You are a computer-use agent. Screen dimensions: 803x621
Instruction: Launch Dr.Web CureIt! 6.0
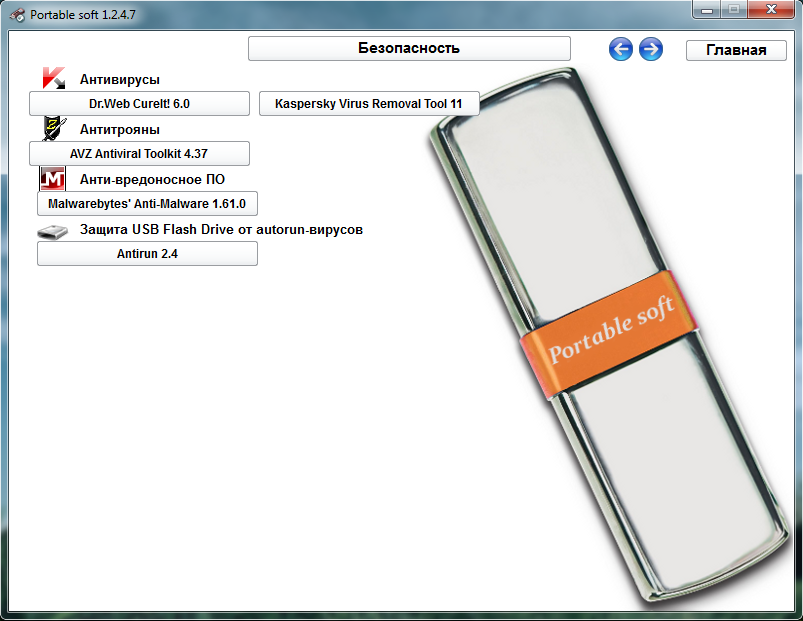[x=139, y=104]
